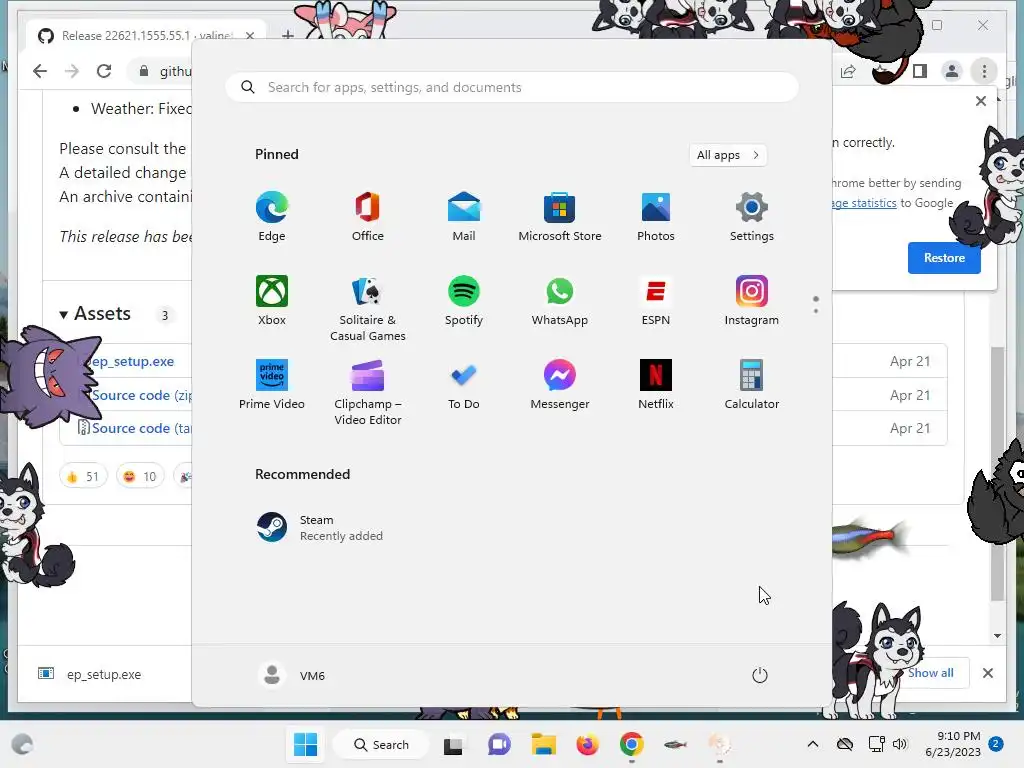The height and width of the screenshot is (768, 1024).
Task: Open Task View on the taskbar
Action: point(453,744)
